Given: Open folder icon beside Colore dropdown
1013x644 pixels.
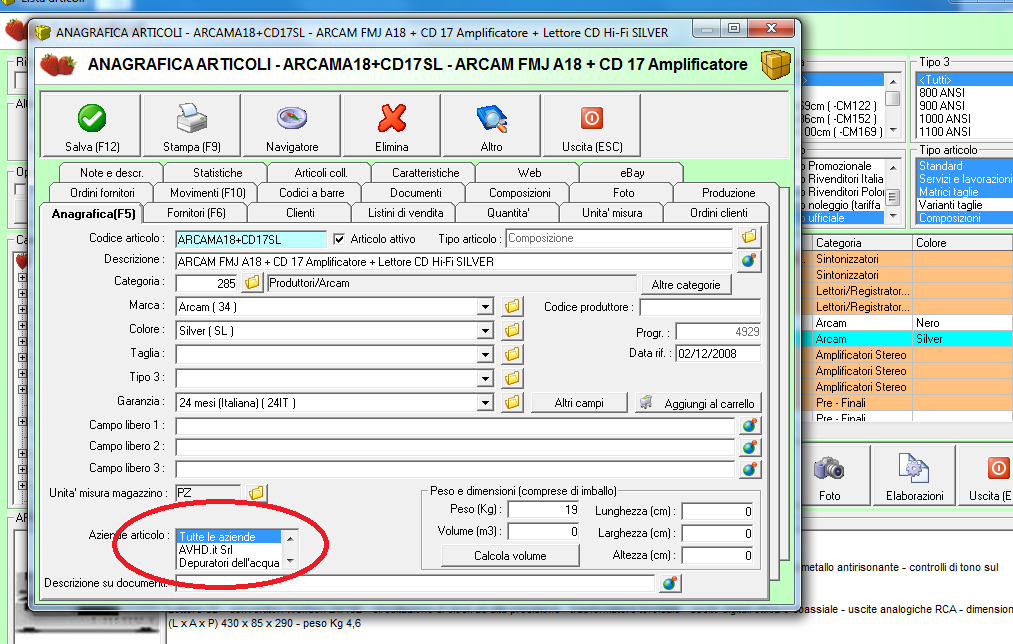Looking at the screenshot, I should 512,330.
